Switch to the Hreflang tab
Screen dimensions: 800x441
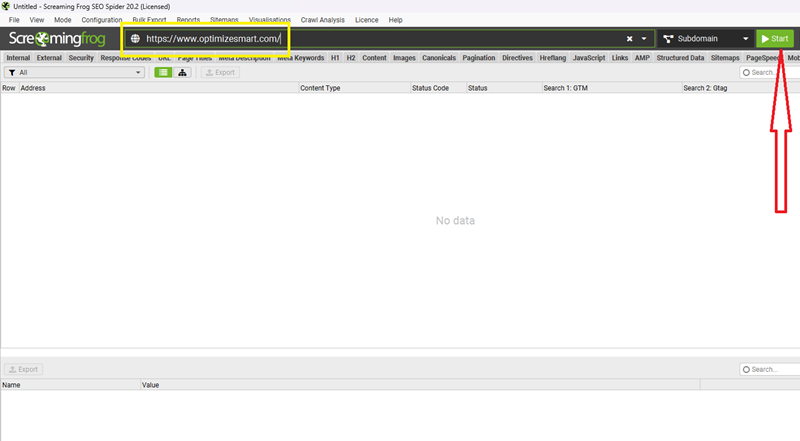[553, 58]
